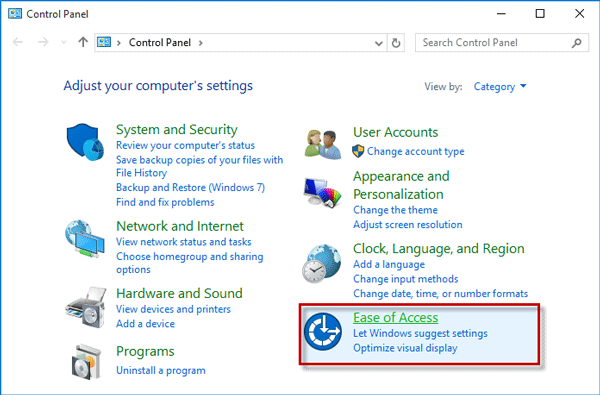
Task: Refresh the Control Panel view
Action: click(396, 43)
